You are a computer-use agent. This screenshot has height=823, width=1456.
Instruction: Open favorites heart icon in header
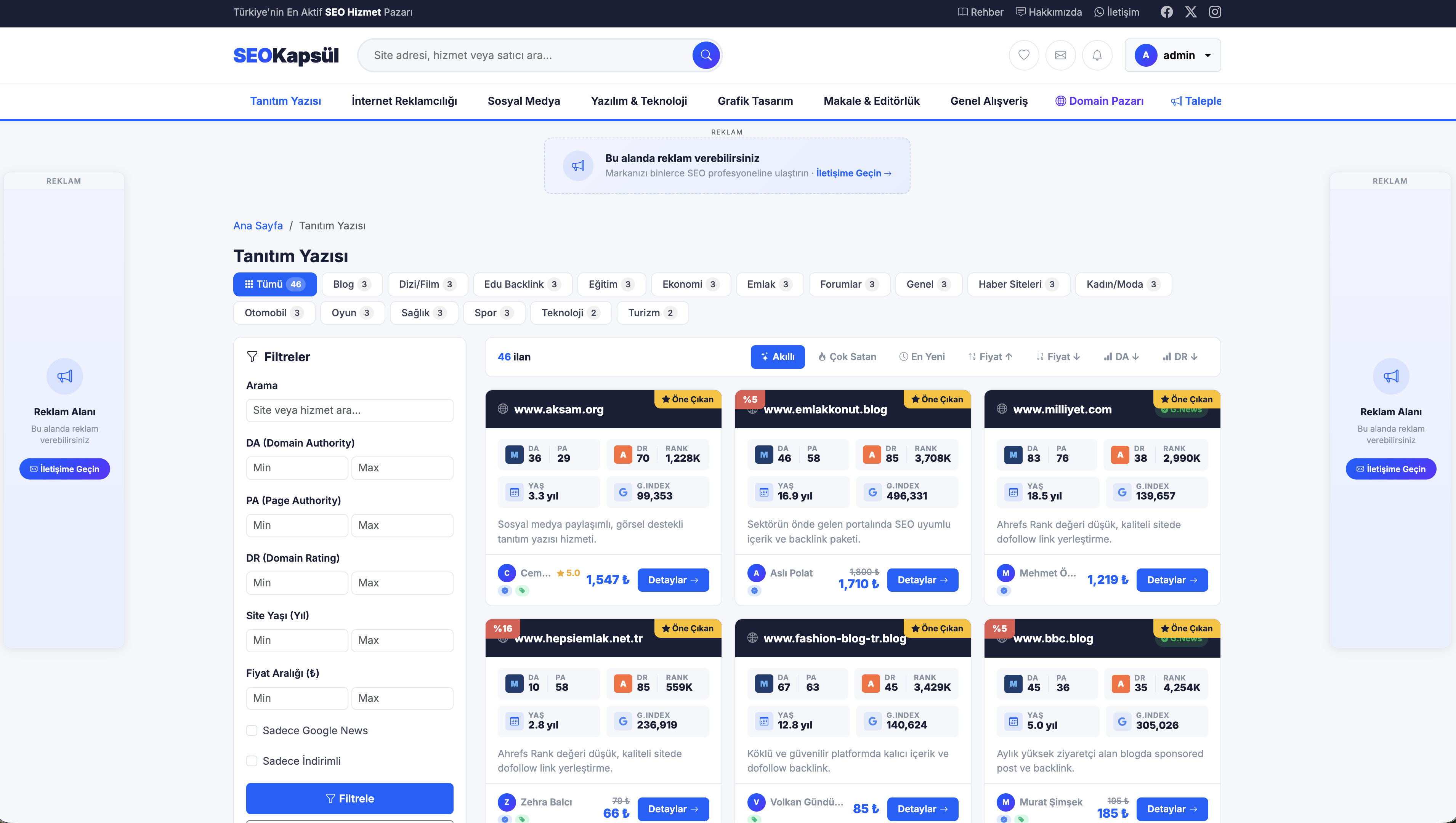(x=1023, y=55)
